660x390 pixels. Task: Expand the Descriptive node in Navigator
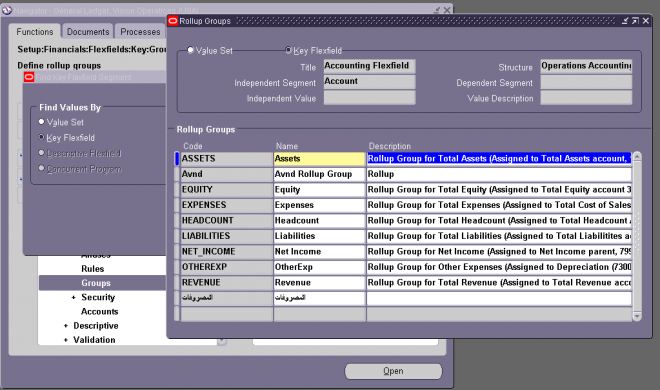tap(66, 326)
